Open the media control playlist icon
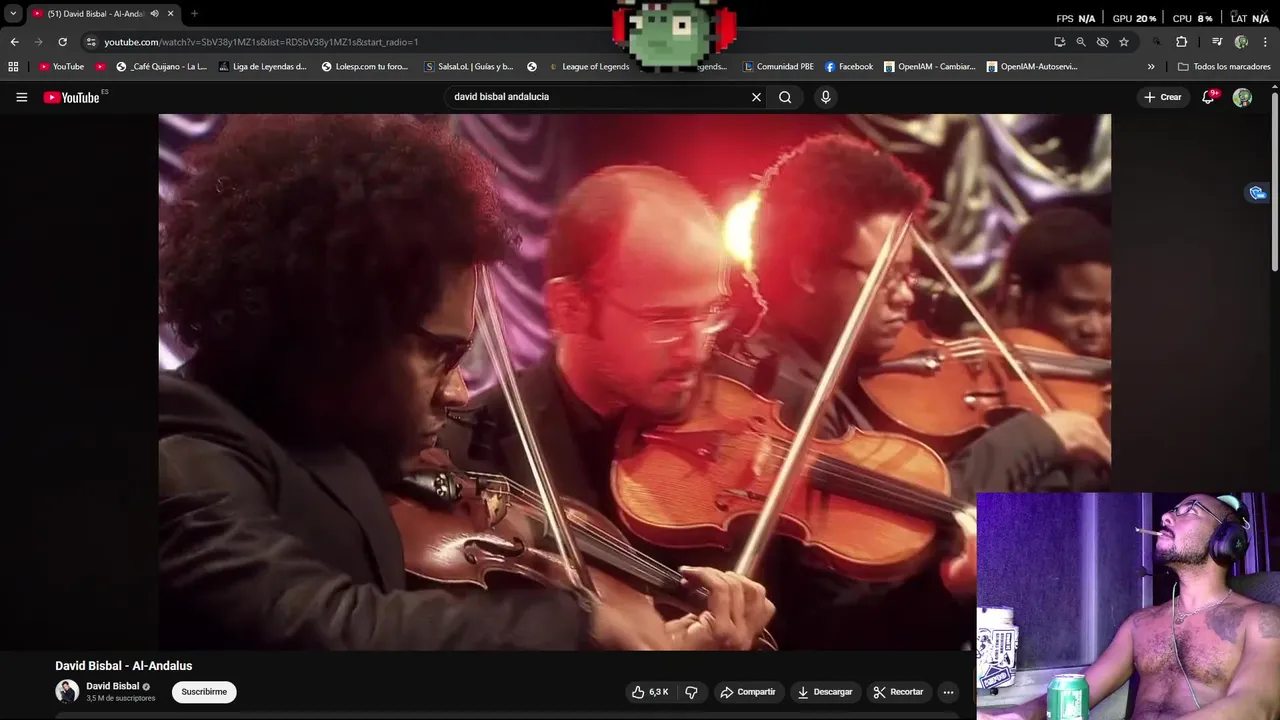This screenshot has height=720, width=1280. 1217,42
